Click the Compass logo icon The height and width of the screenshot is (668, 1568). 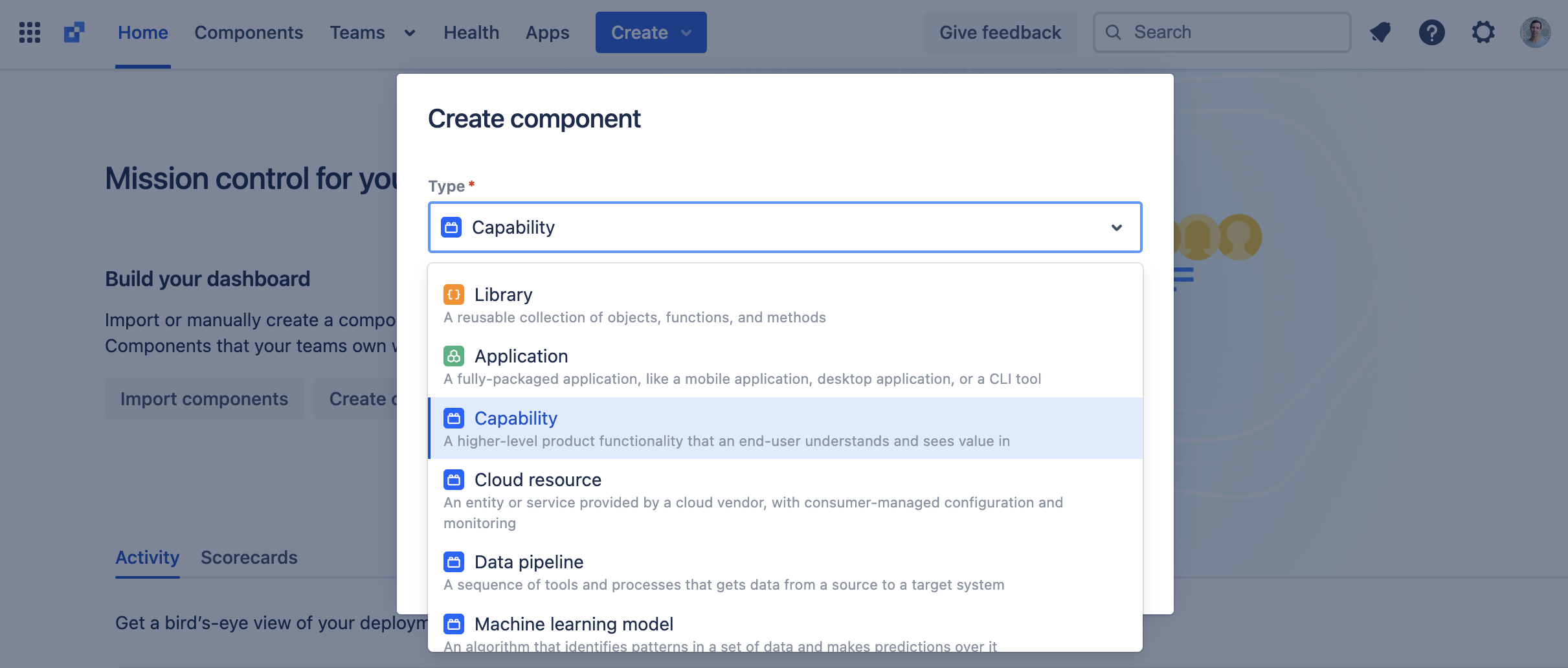[x=74, y=32]
